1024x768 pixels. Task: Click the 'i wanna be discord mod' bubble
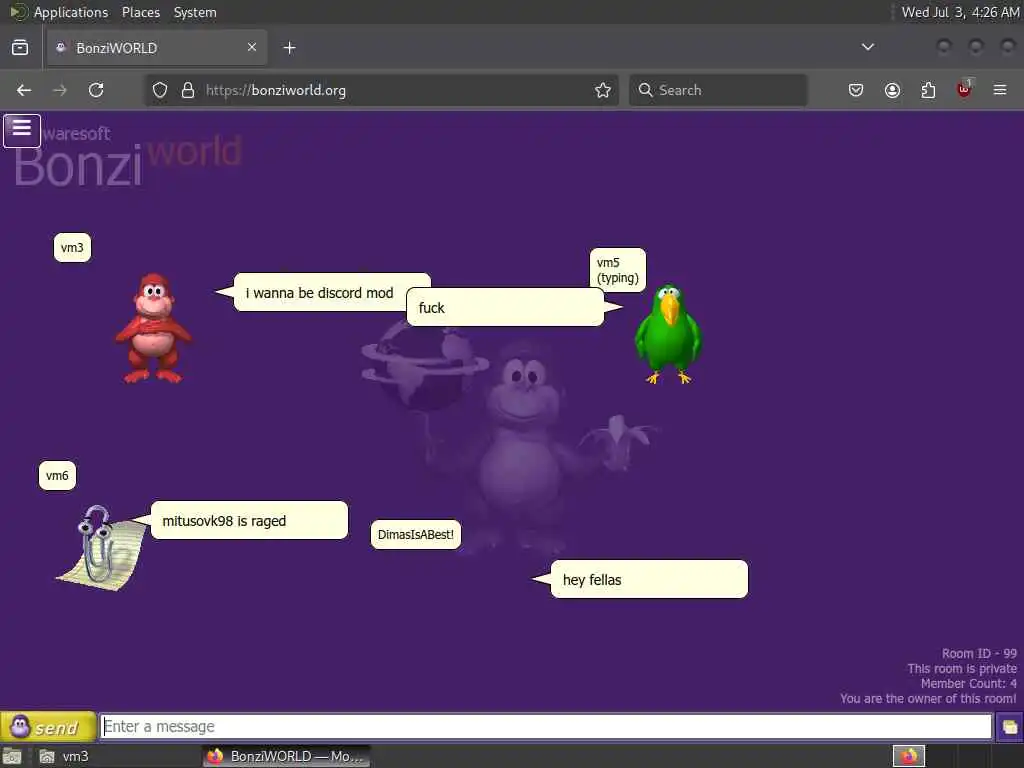coord(319,293)
